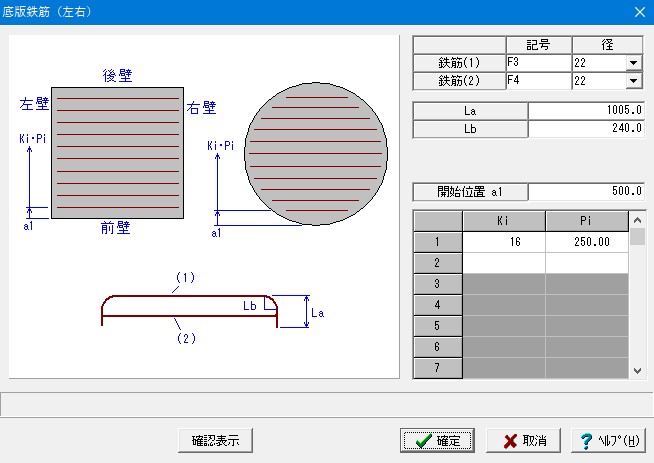Click the table scrollbar thumb

click(637, 237)
